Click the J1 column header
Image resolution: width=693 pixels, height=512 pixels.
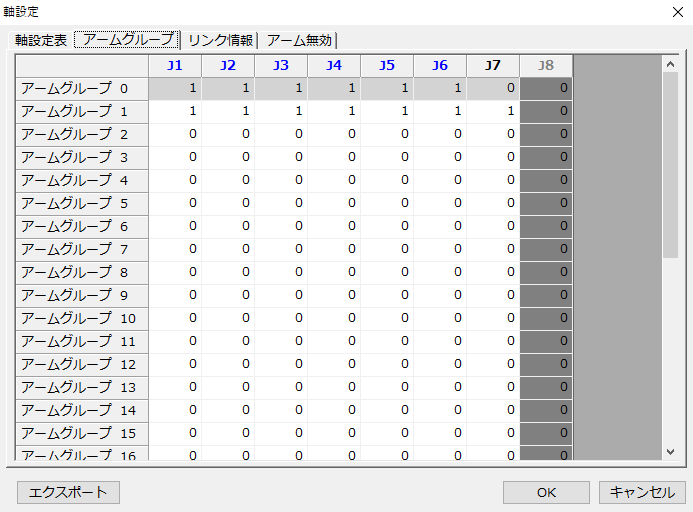click(175, 65)
